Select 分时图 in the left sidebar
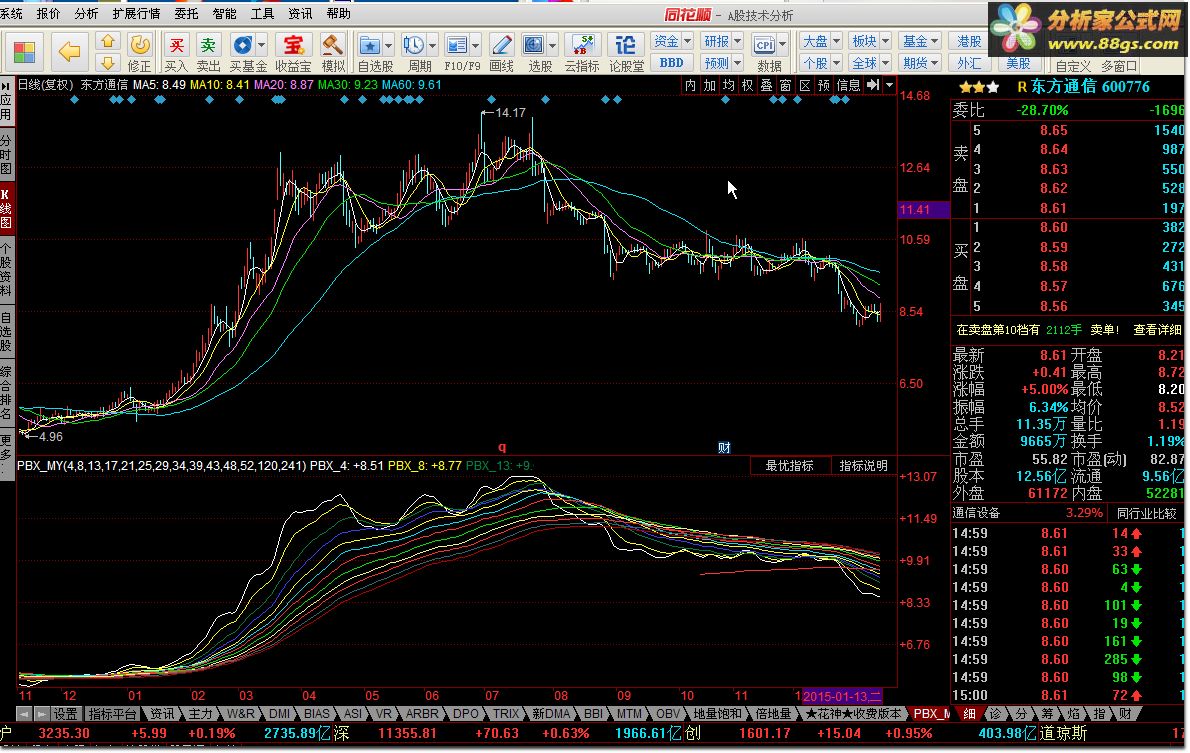The height and width of the screenshot is (753, 1190). click(x=6, y=154)
